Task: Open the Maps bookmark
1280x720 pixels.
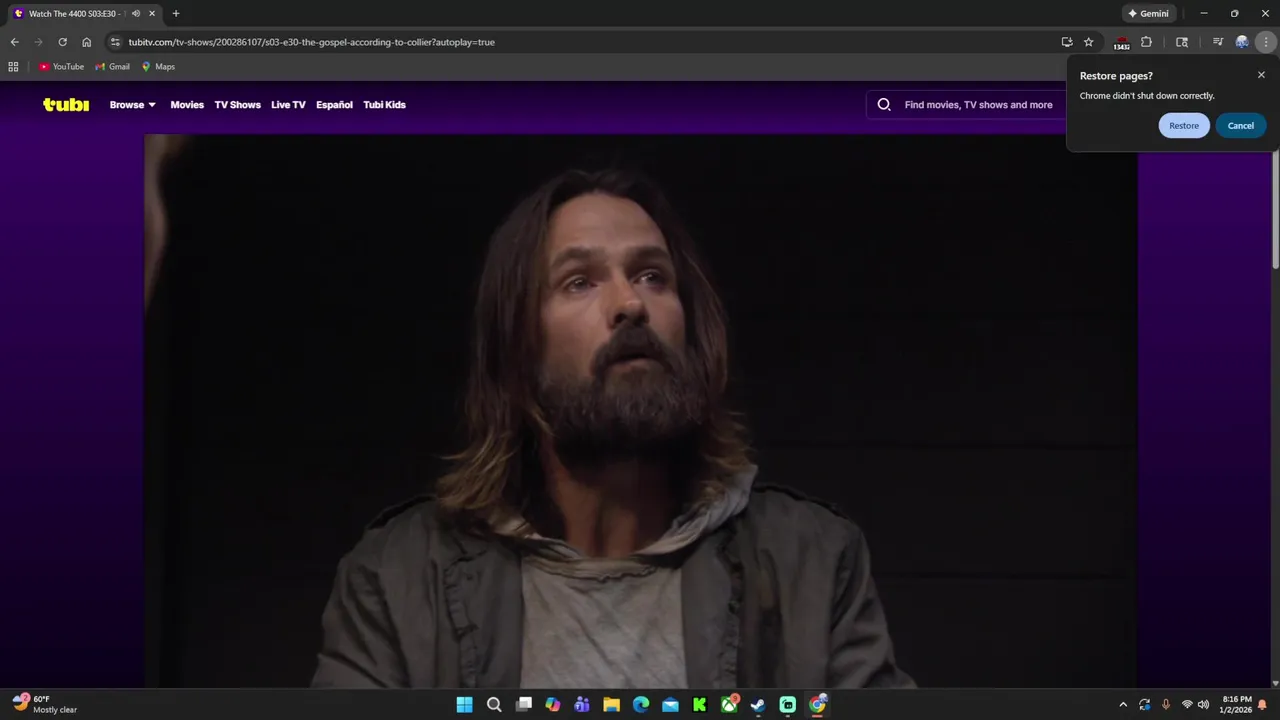Action: 159,67
